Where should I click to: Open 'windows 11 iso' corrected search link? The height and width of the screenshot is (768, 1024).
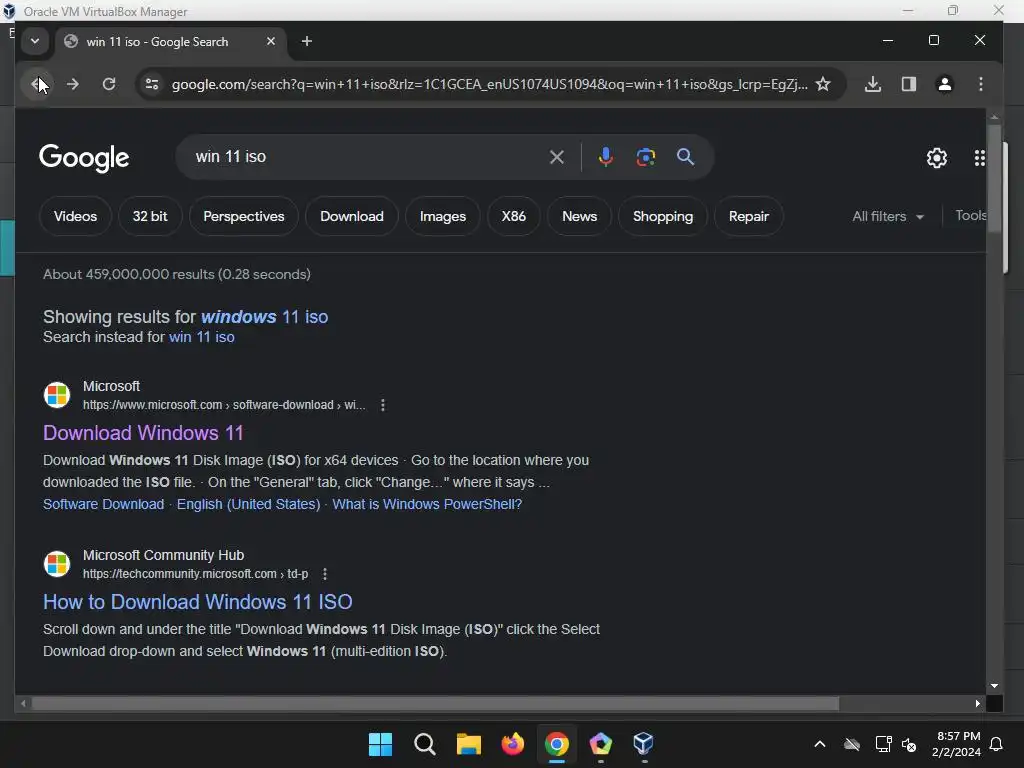(264, 317)
